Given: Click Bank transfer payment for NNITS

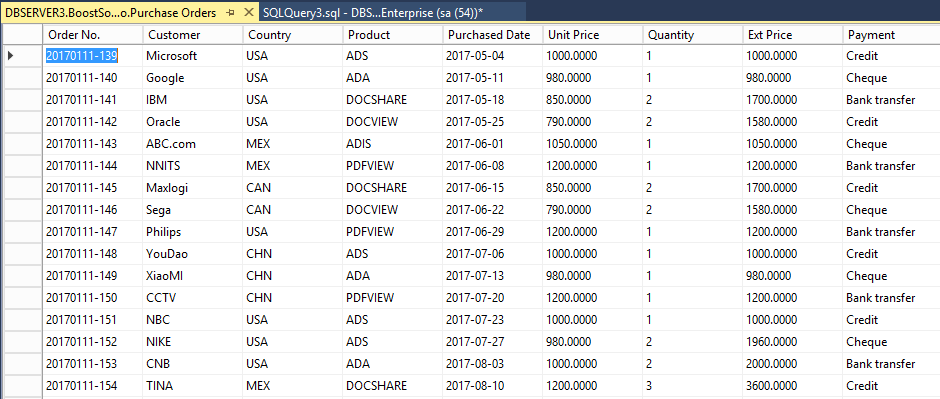Looking at the screenshot, I should (x=891, y=166).
